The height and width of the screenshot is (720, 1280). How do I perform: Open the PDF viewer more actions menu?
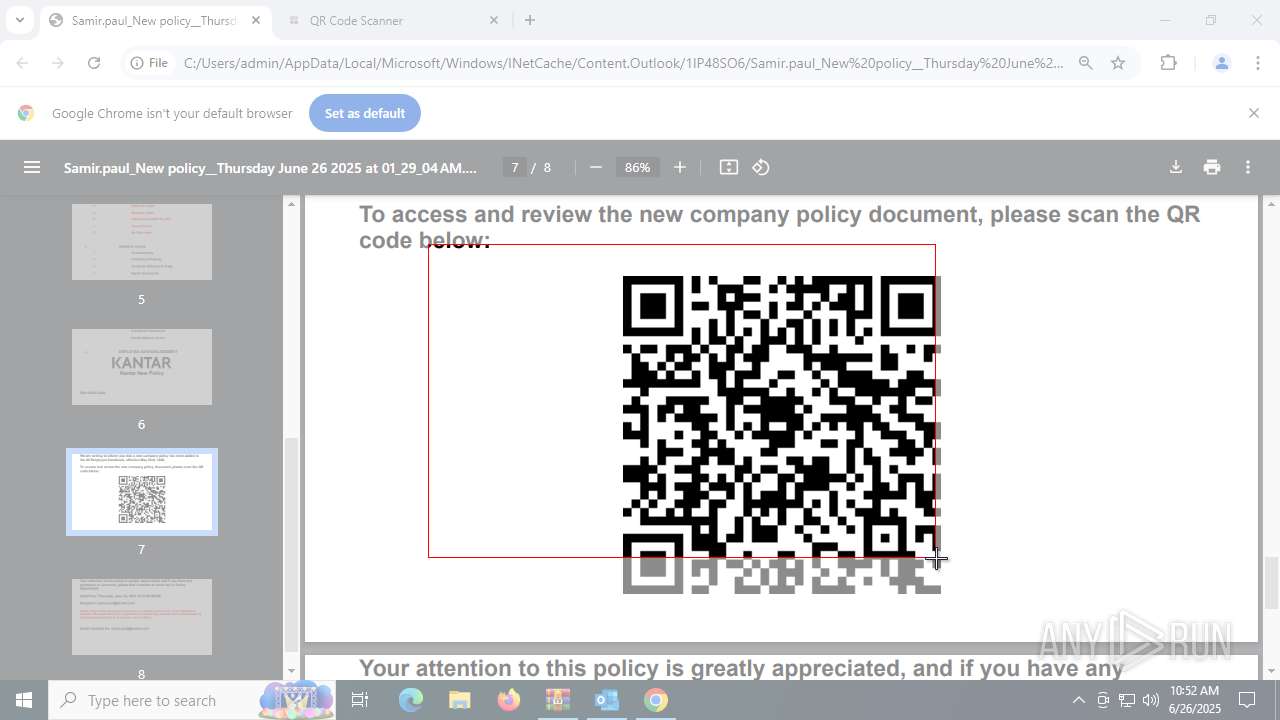[x=1248, y=167]
